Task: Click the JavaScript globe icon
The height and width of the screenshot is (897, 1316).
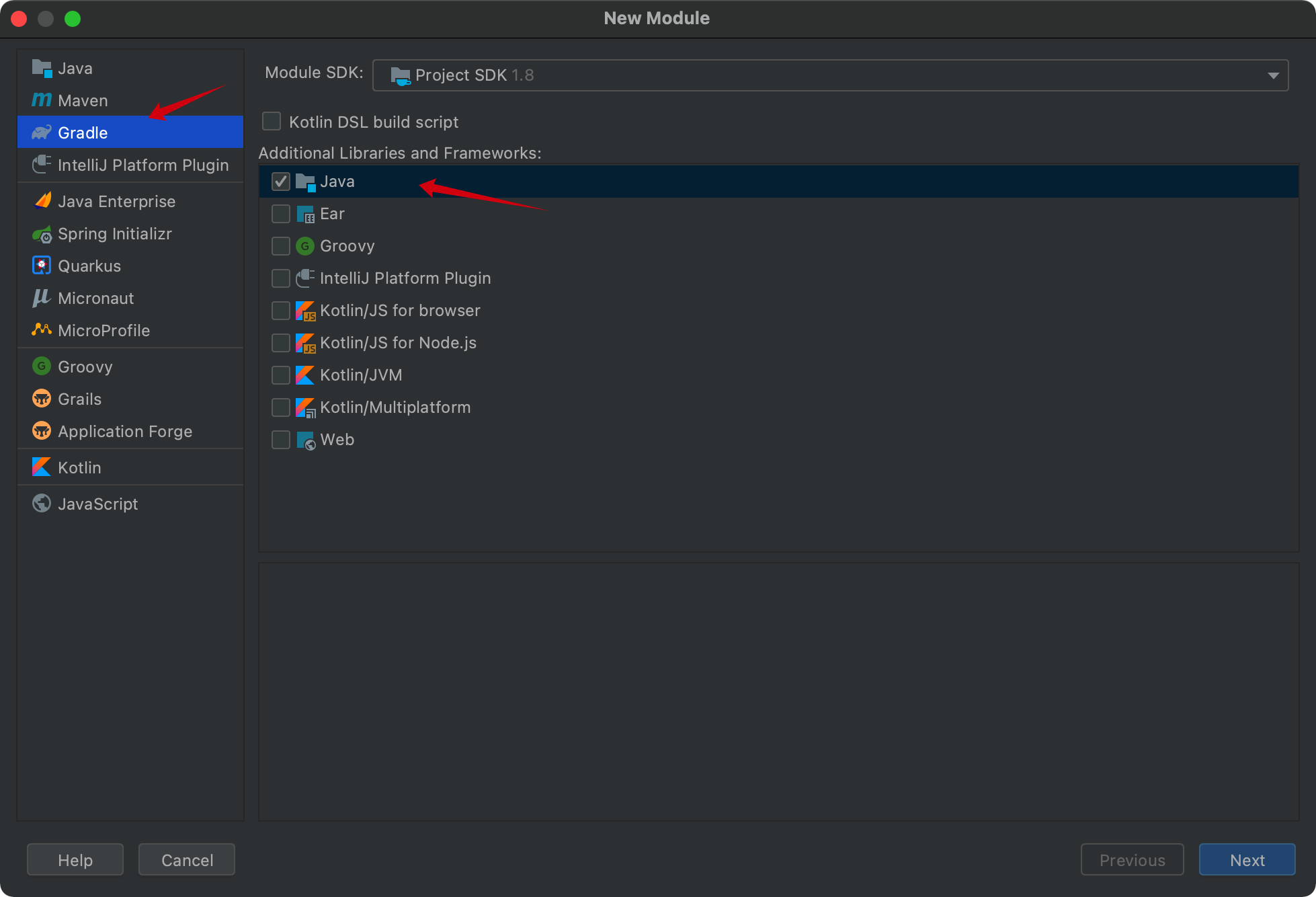Action: pos(42,504)
